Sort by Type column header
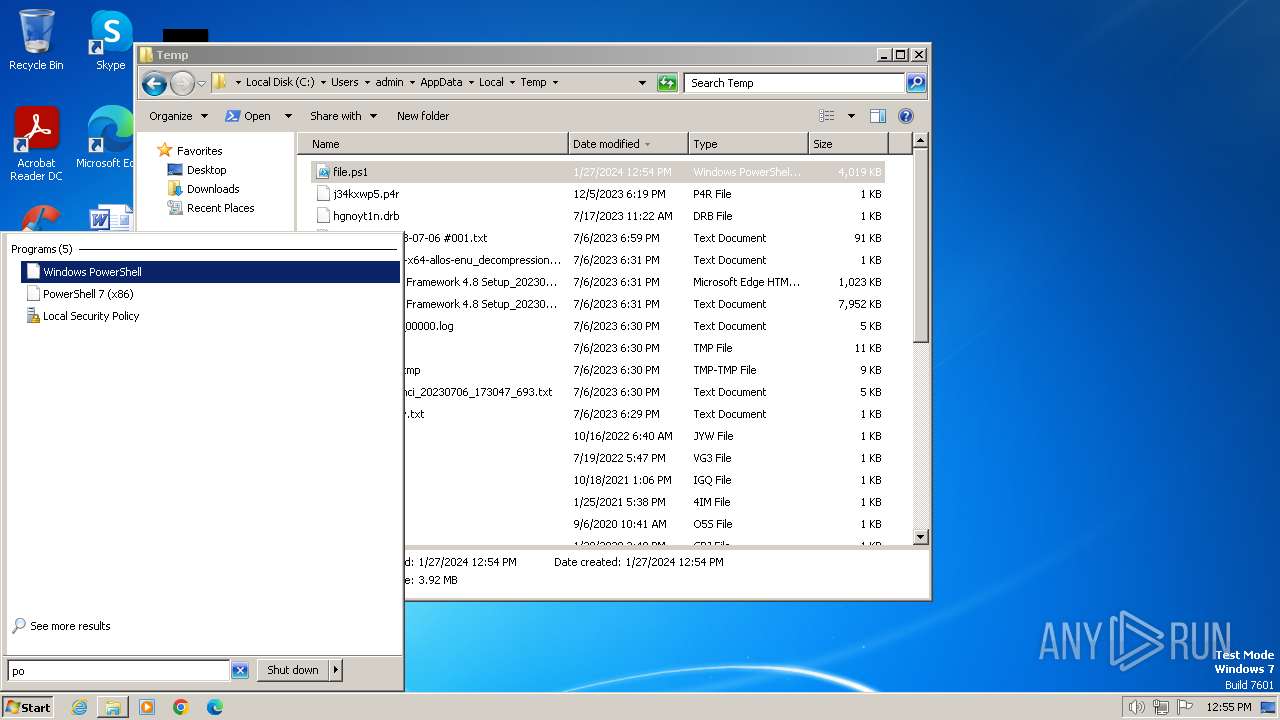Viewport: 1280px width, 720px height. [x=748, y=144]
